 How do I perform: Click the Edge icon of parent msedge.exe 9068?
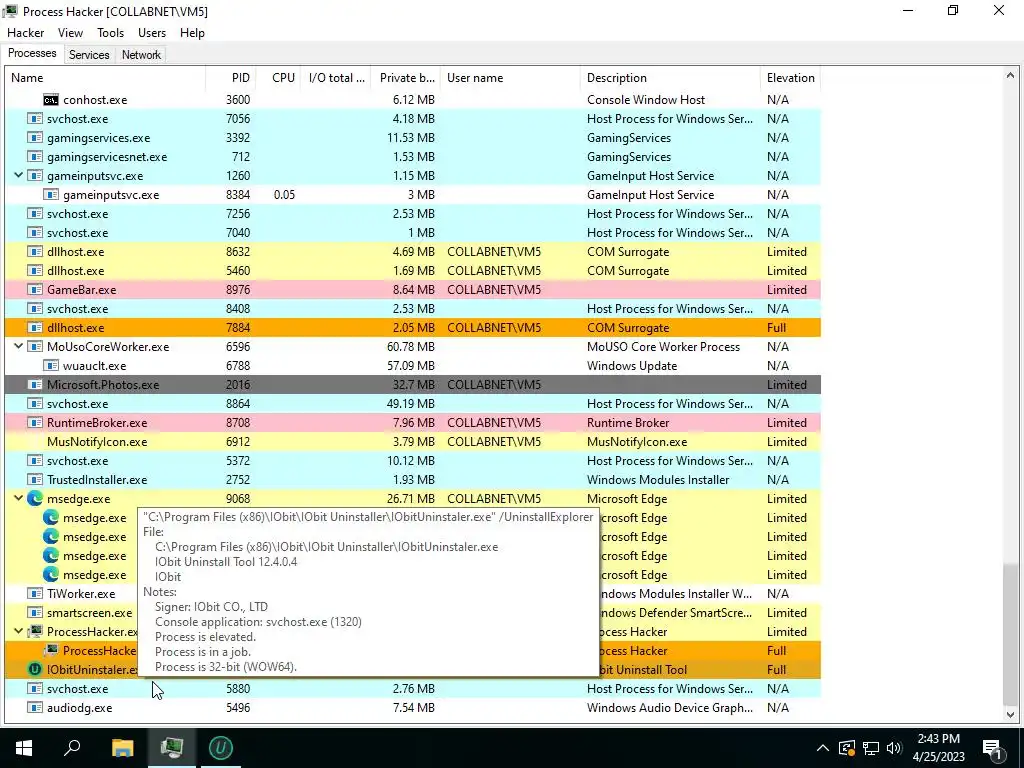pos(35,499)
